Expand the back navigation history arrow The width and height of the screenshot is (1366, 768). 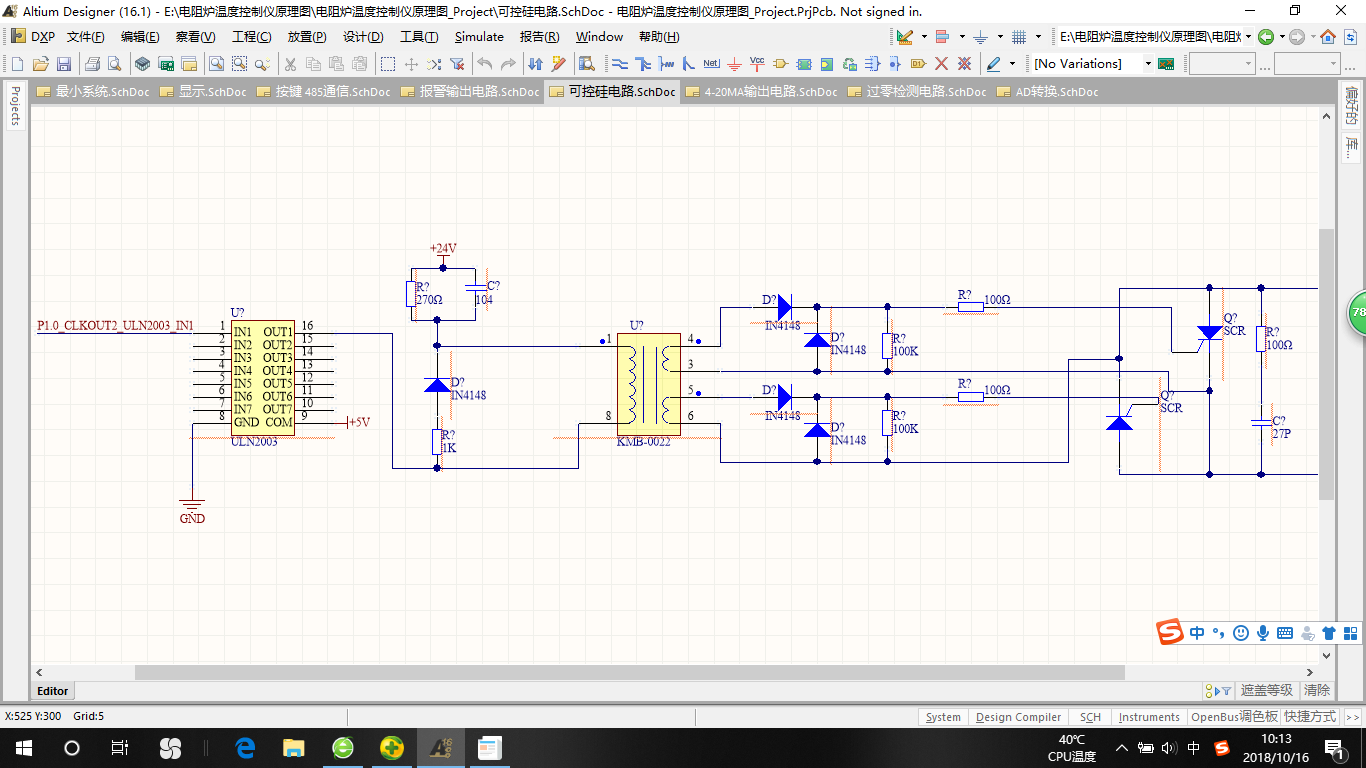pos(1281,37)
